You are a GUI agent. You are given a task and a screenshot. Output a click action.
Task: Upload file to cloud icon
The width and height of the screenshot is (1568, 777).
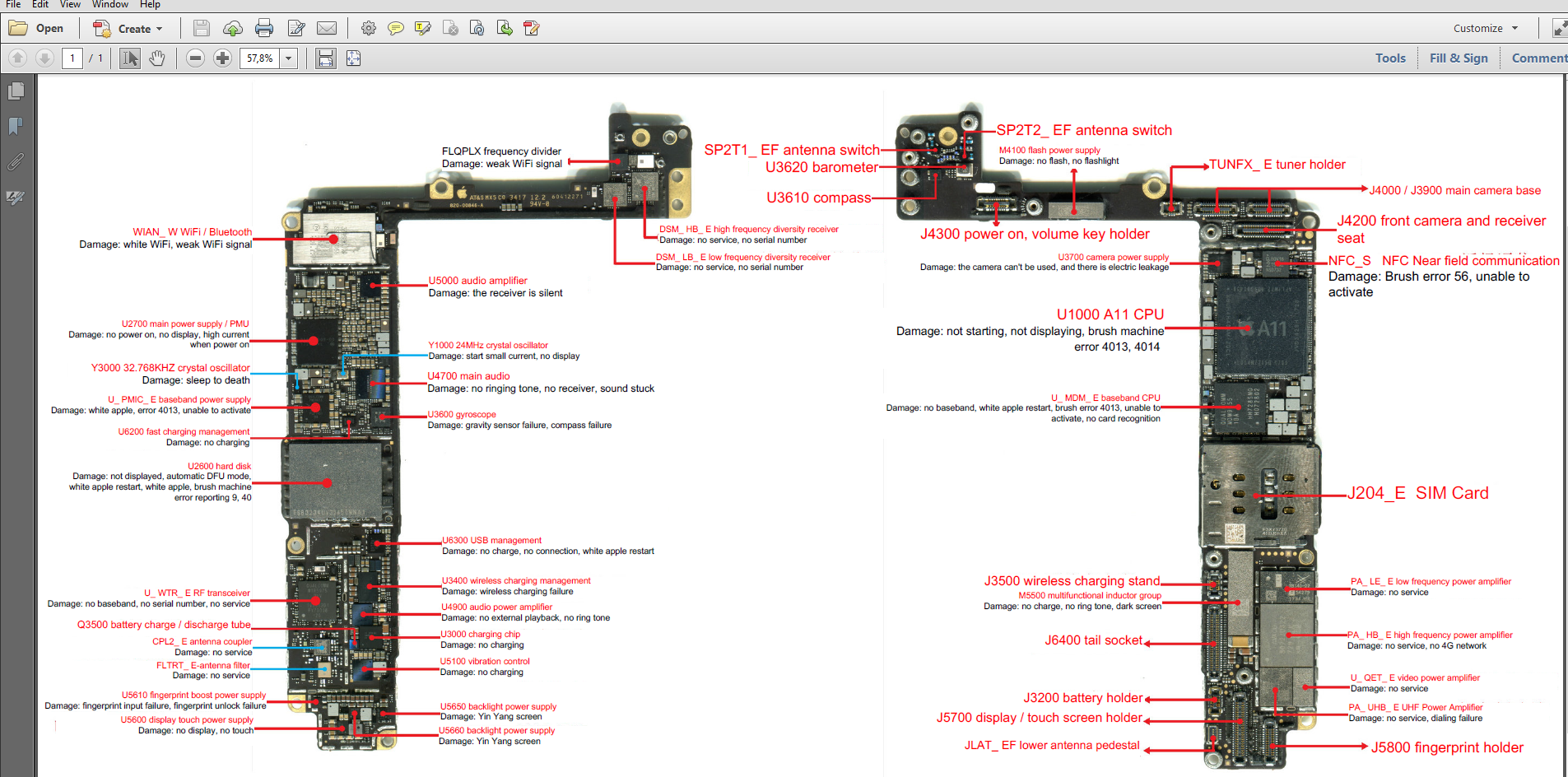point(233,29)
